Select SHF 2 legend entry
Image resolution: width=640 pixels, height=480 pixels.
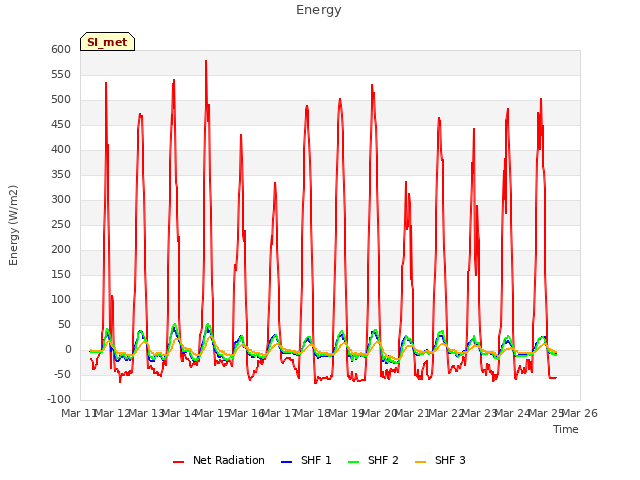pyautogui.click(x=373, y=460)
